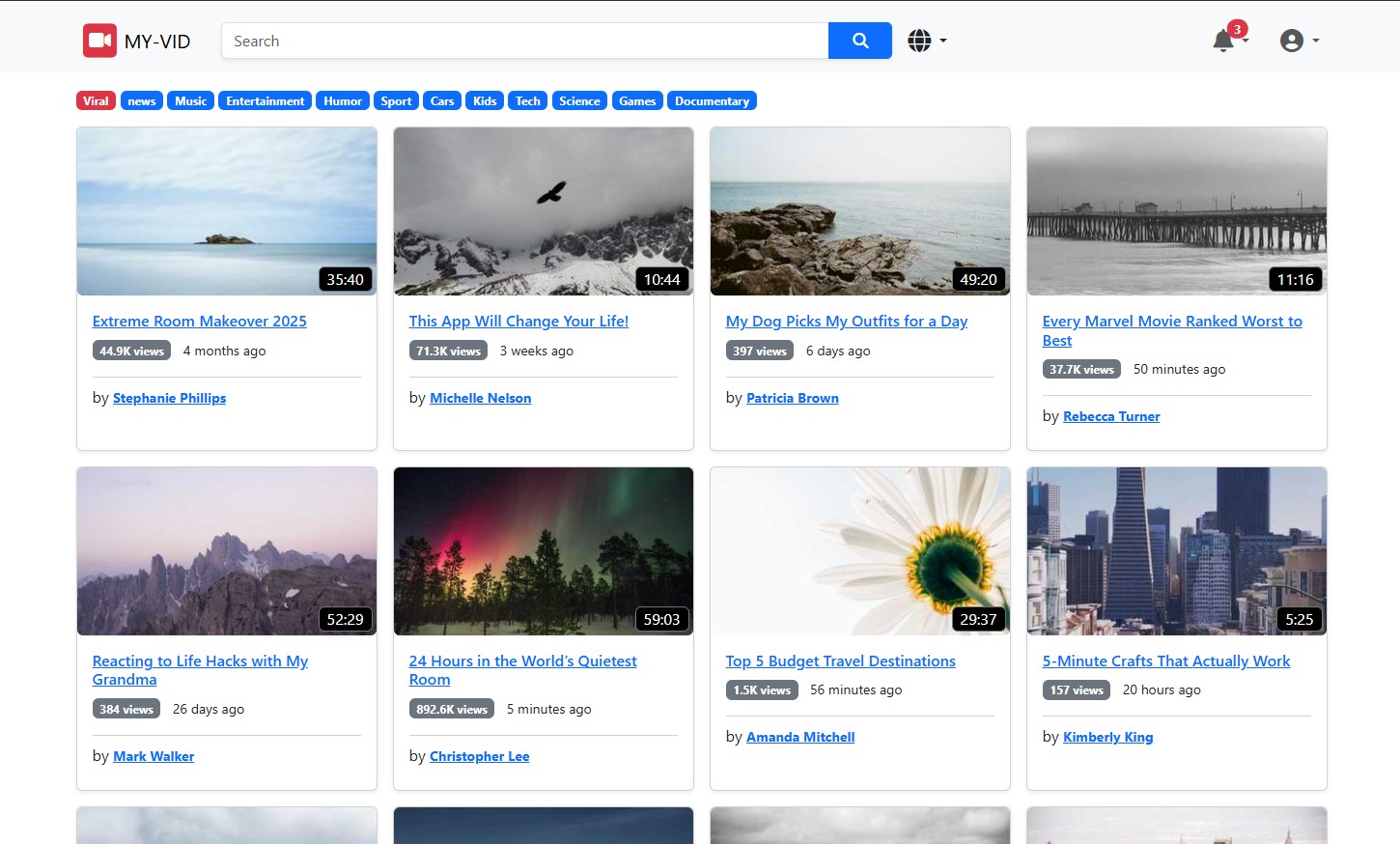Open 'Reacting to Life Hacks with My Grandma'
This screenshot has width=1400, height=844.
point(200,670)
